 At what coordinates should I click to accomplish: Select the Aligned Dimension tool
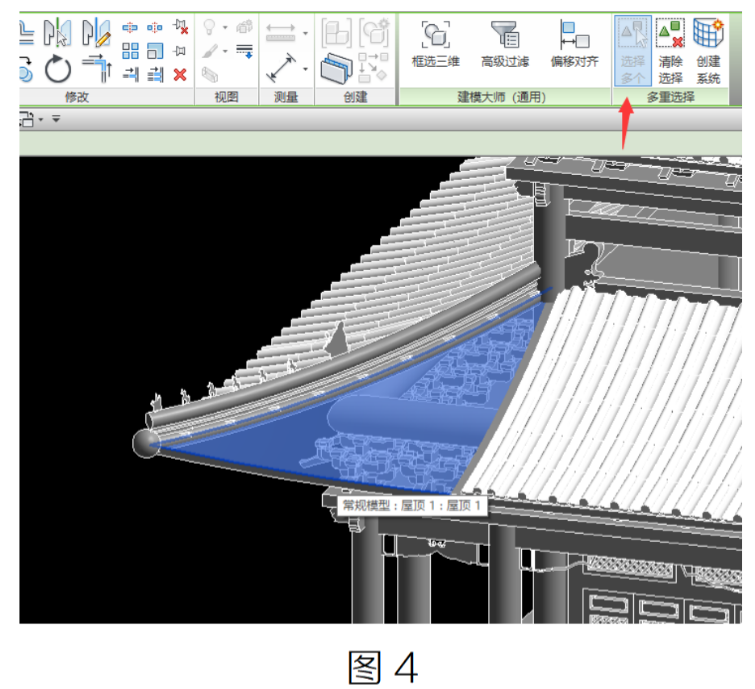pyautogui.click(x=281, y=68)
